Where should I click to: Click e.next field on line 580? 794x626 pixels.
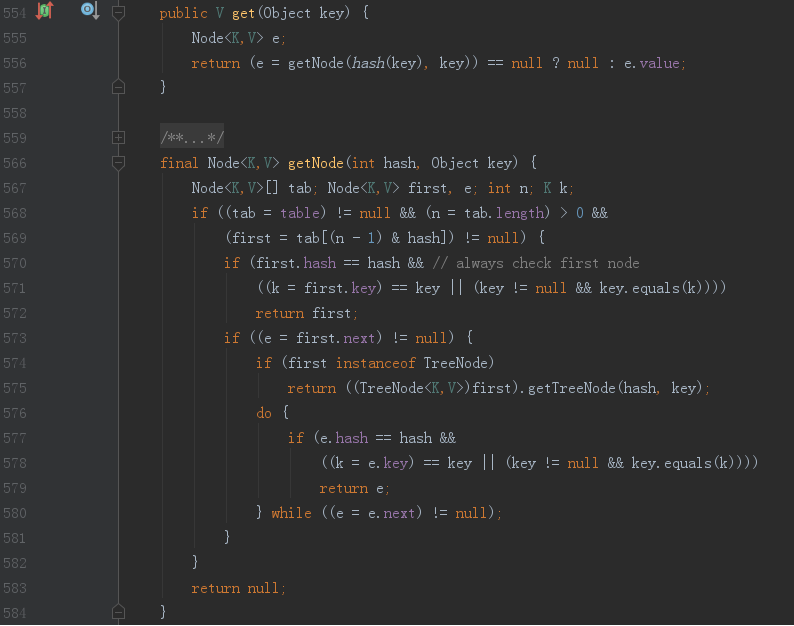click(x=392, y=513)
